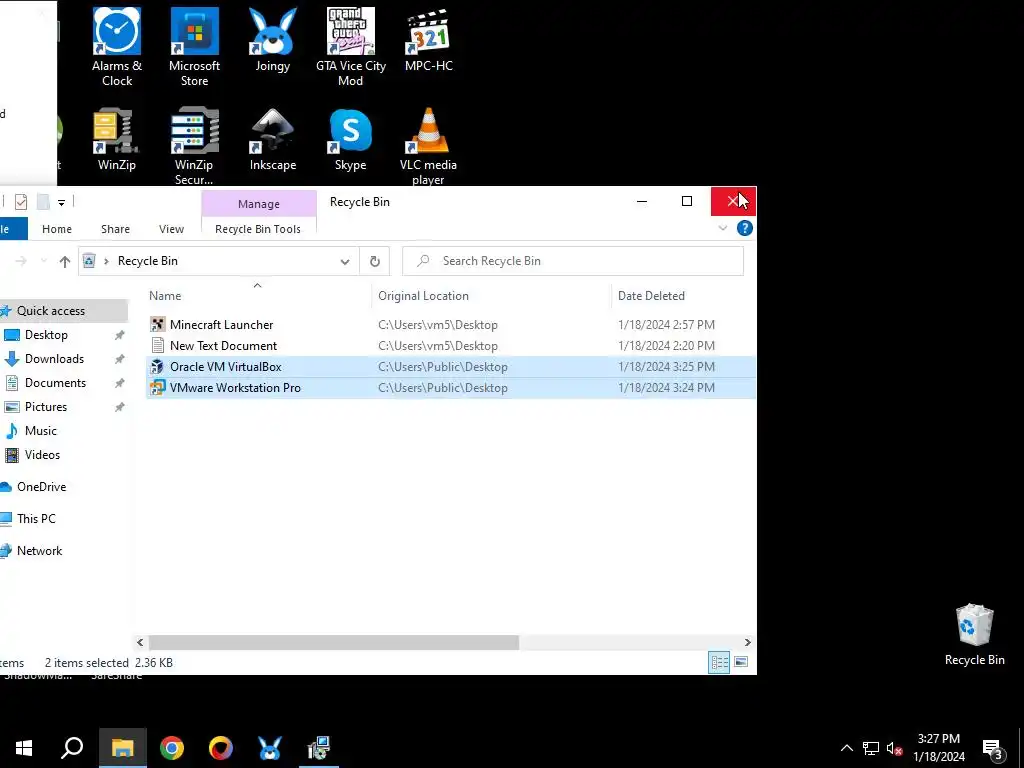Refresh the Recycle Bin view

[x=375, y=261]
